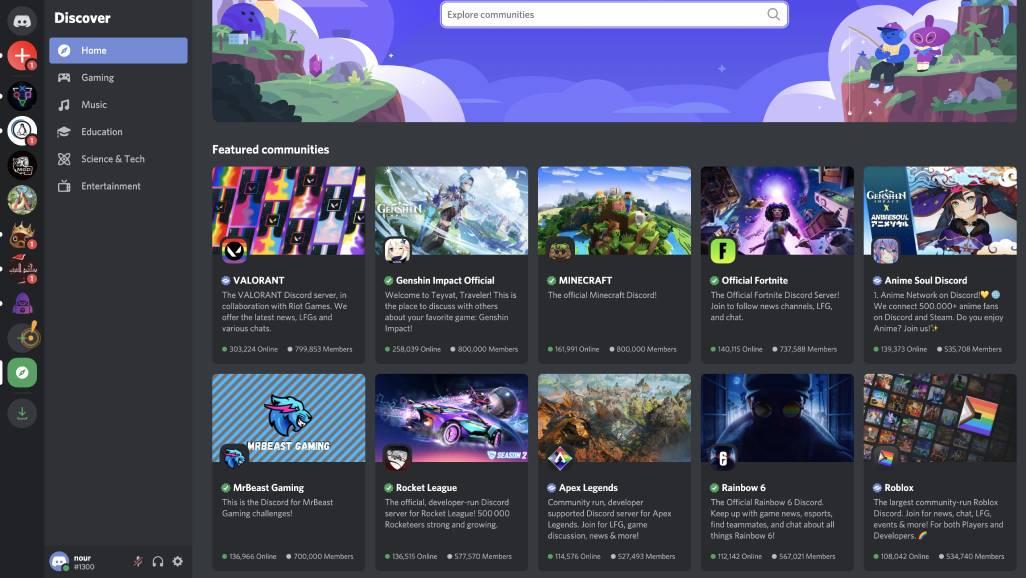This screenshot has width=1026, height=578.
Task: Toggle headphones deafen
Action: pos(158,561)
